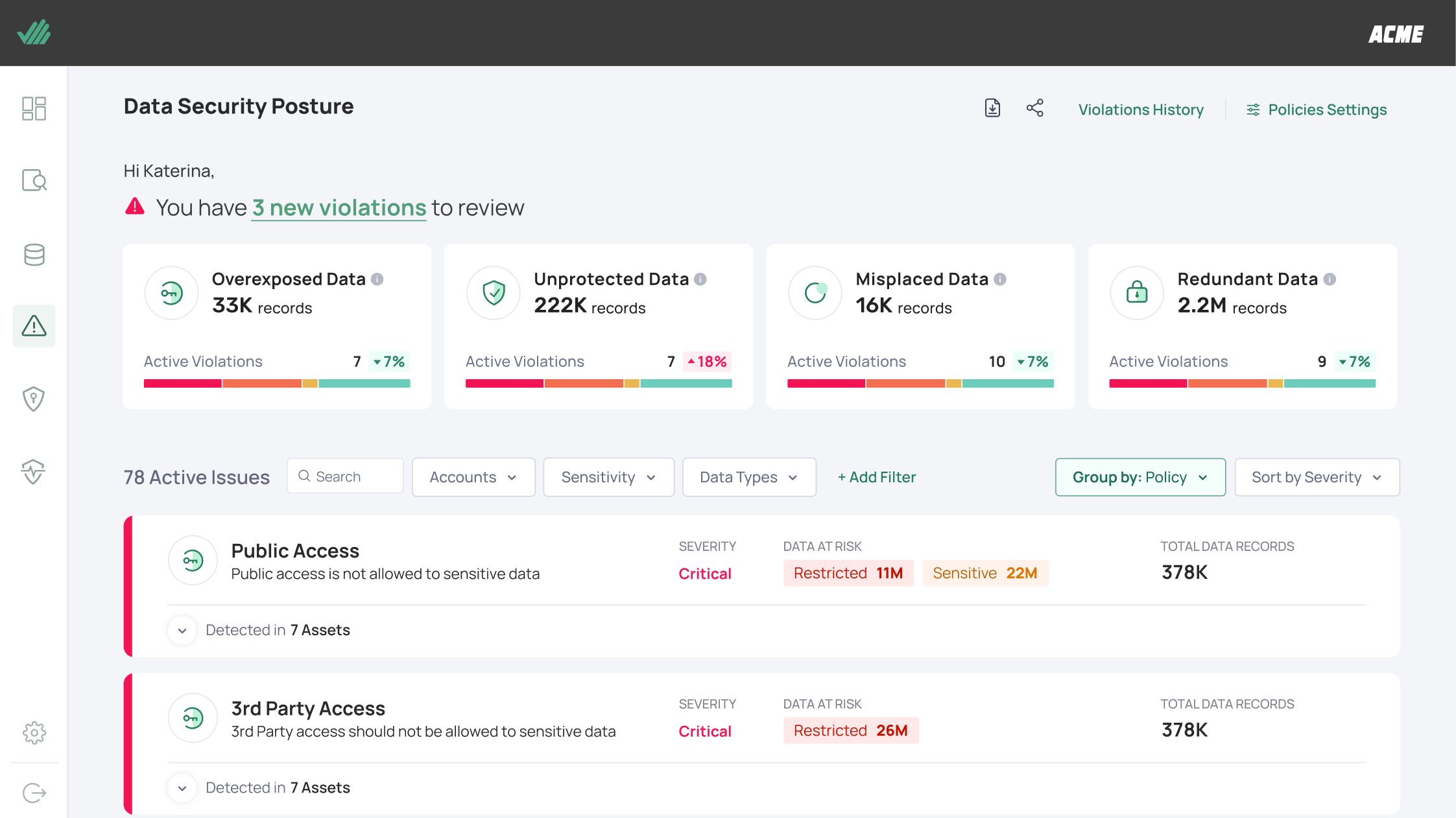Click the Search issues input field

click(x=345, y=476)
